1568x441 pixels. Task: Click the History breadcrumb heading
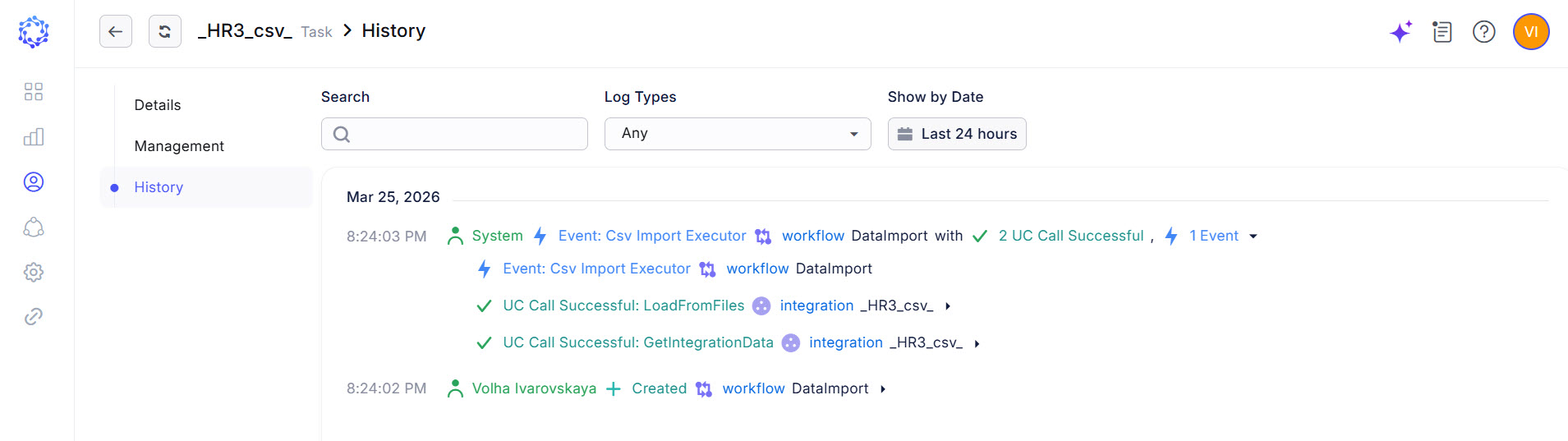pyautogui.click(x=393, y=31)
